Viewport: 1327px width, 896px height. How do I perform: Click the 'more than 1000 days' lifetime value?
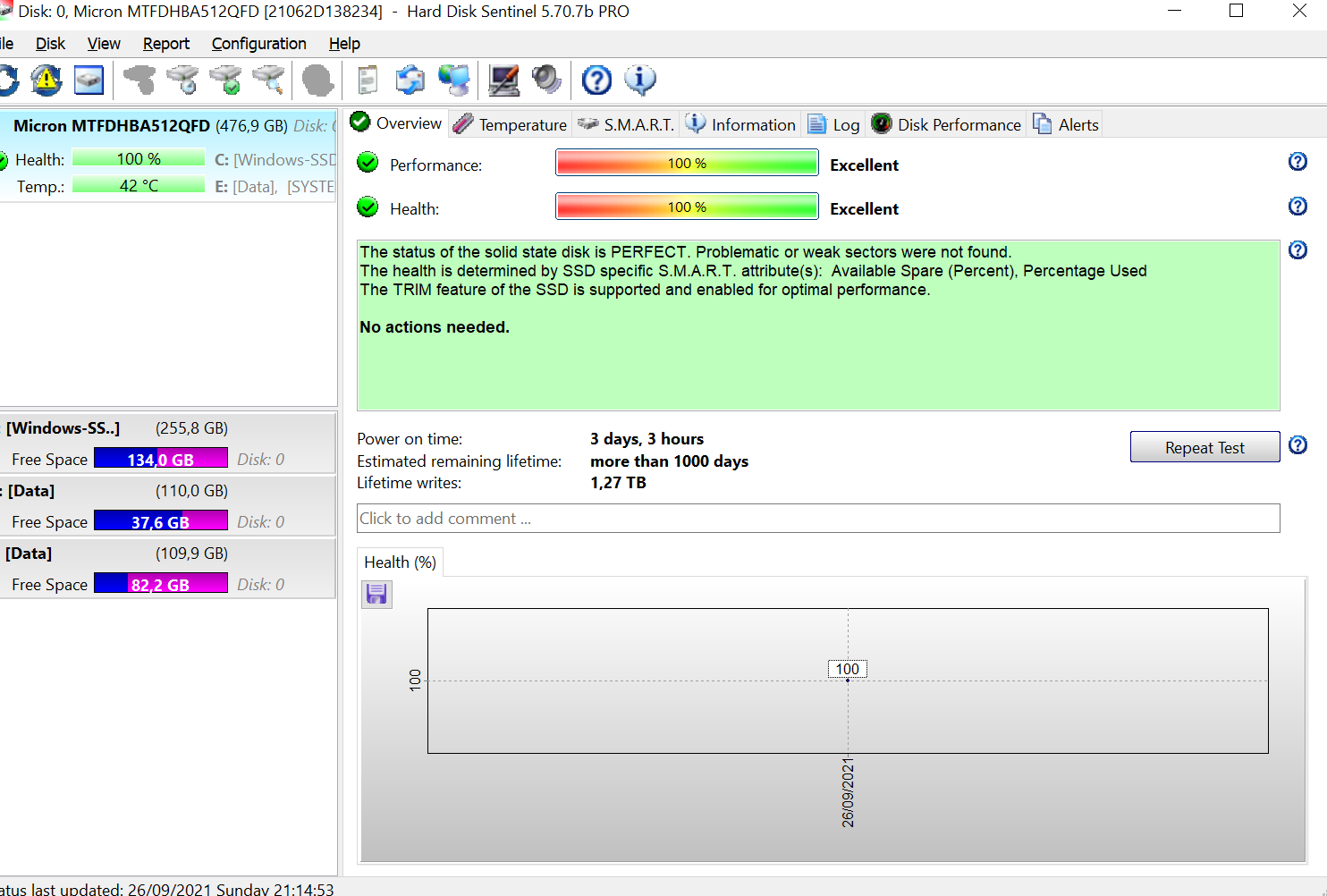(670, 461)
